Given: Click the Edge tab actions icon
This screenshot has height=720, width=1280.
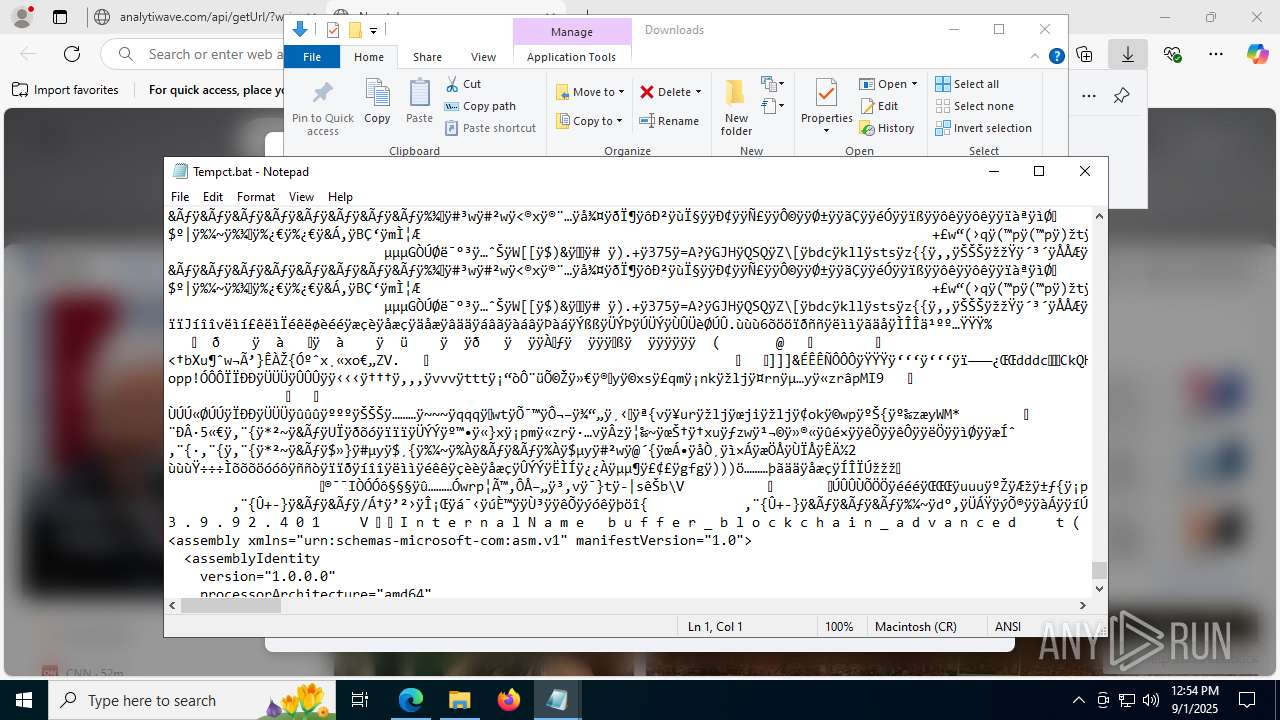Looking at the screenshot, I should click(x=60, y=17).
